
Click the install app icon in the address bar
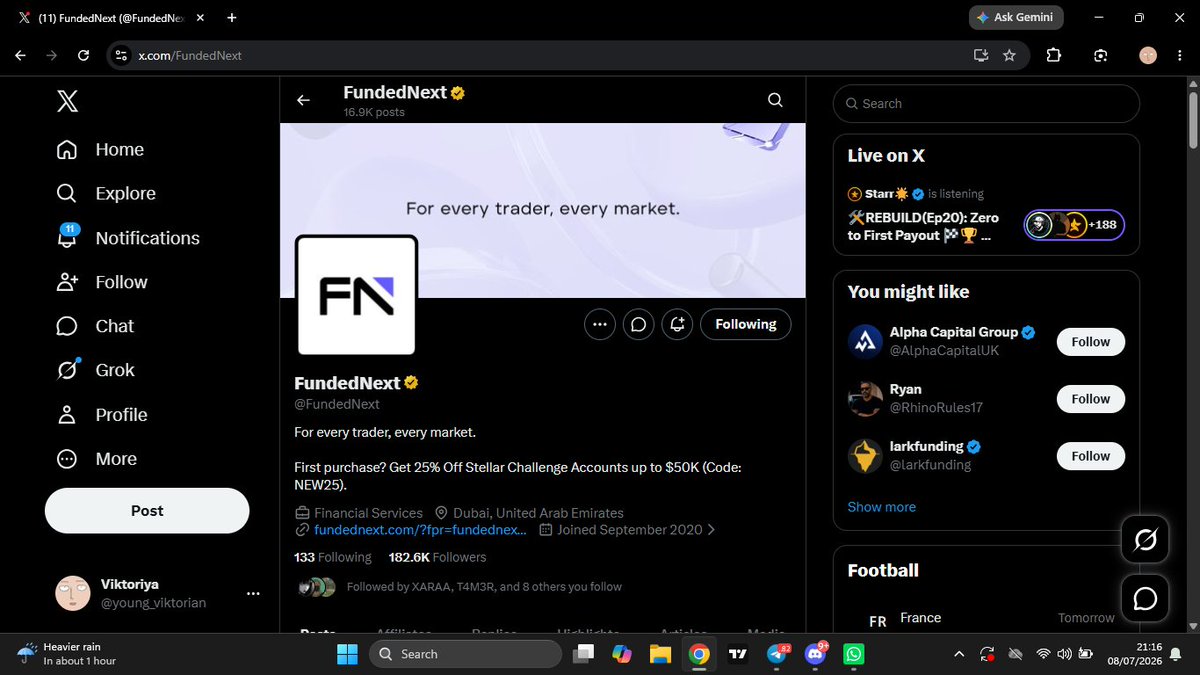pyautogui.click(x=981, y=56)
